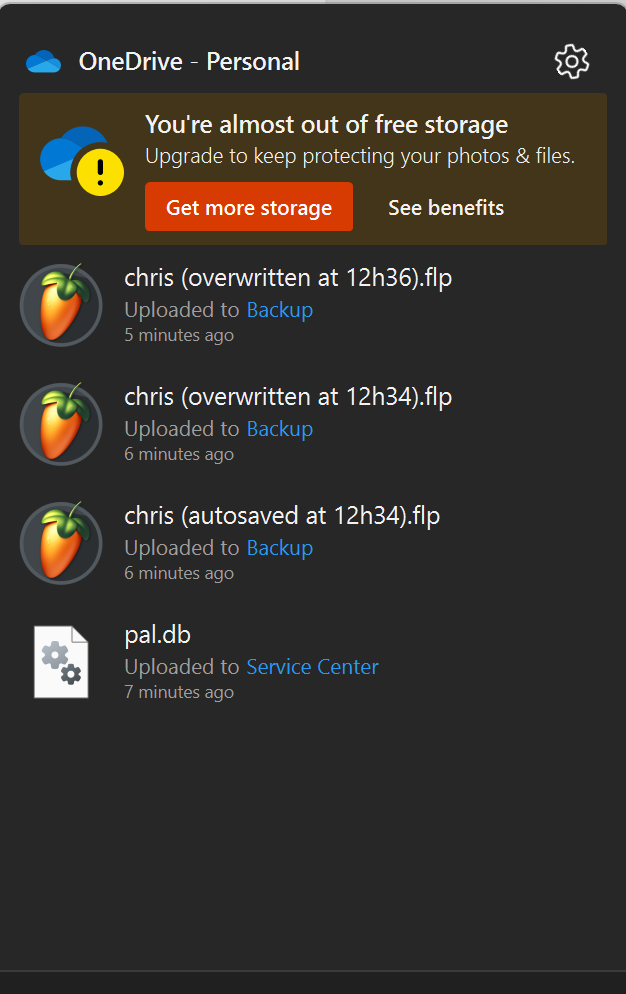Click FL Studio icon for 12h36 overwritten file
The image size is (626, 994).
(x=61, y=305)
